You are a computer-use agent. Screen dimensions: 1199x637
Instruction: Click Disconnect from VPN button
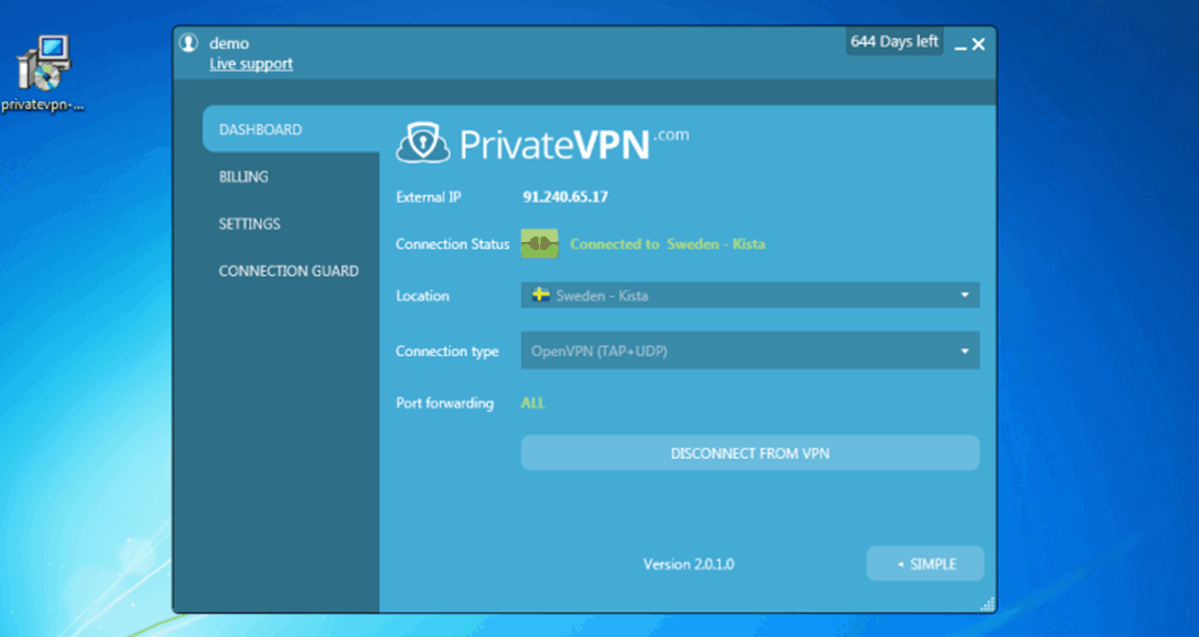tap(750, 453)
